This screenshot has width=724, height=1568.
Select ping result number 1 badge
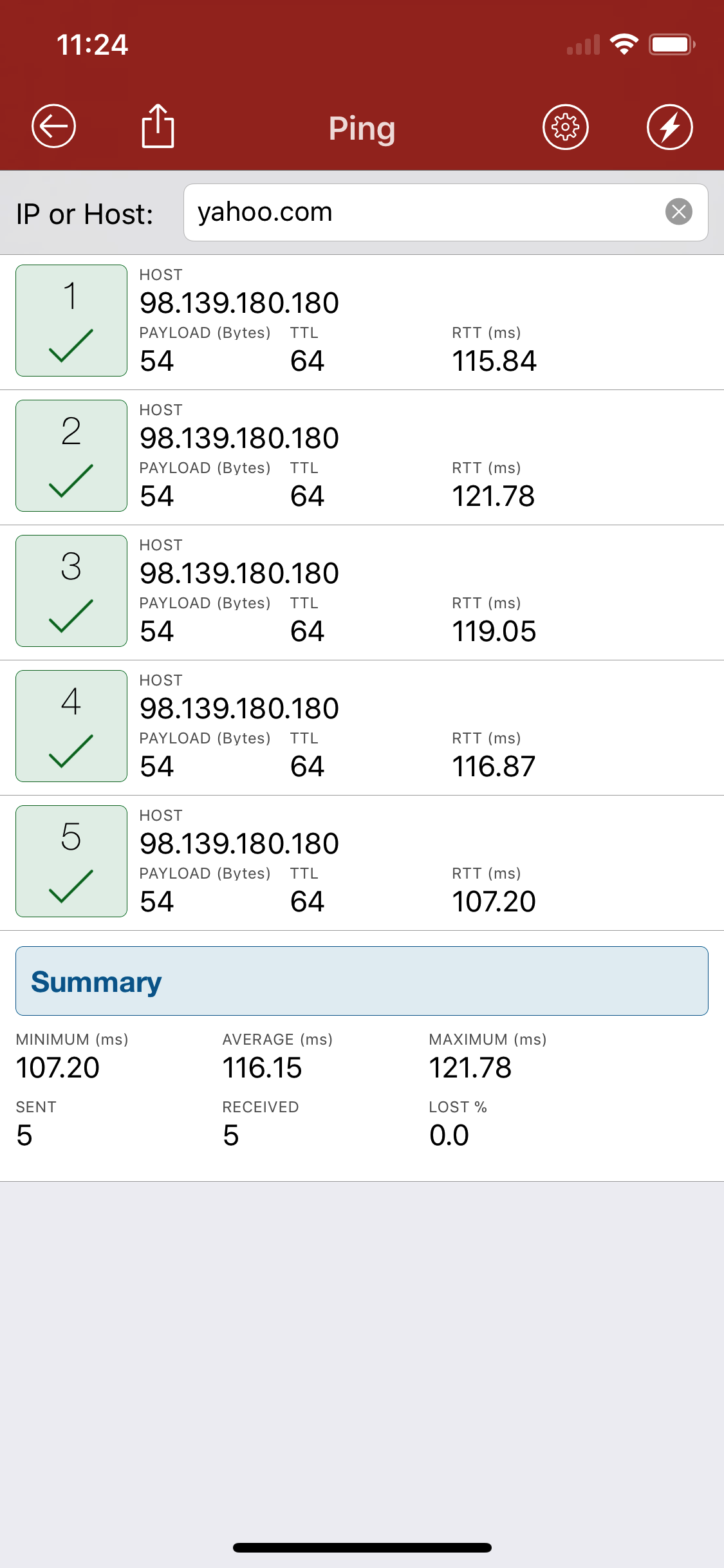coord(71,321)
